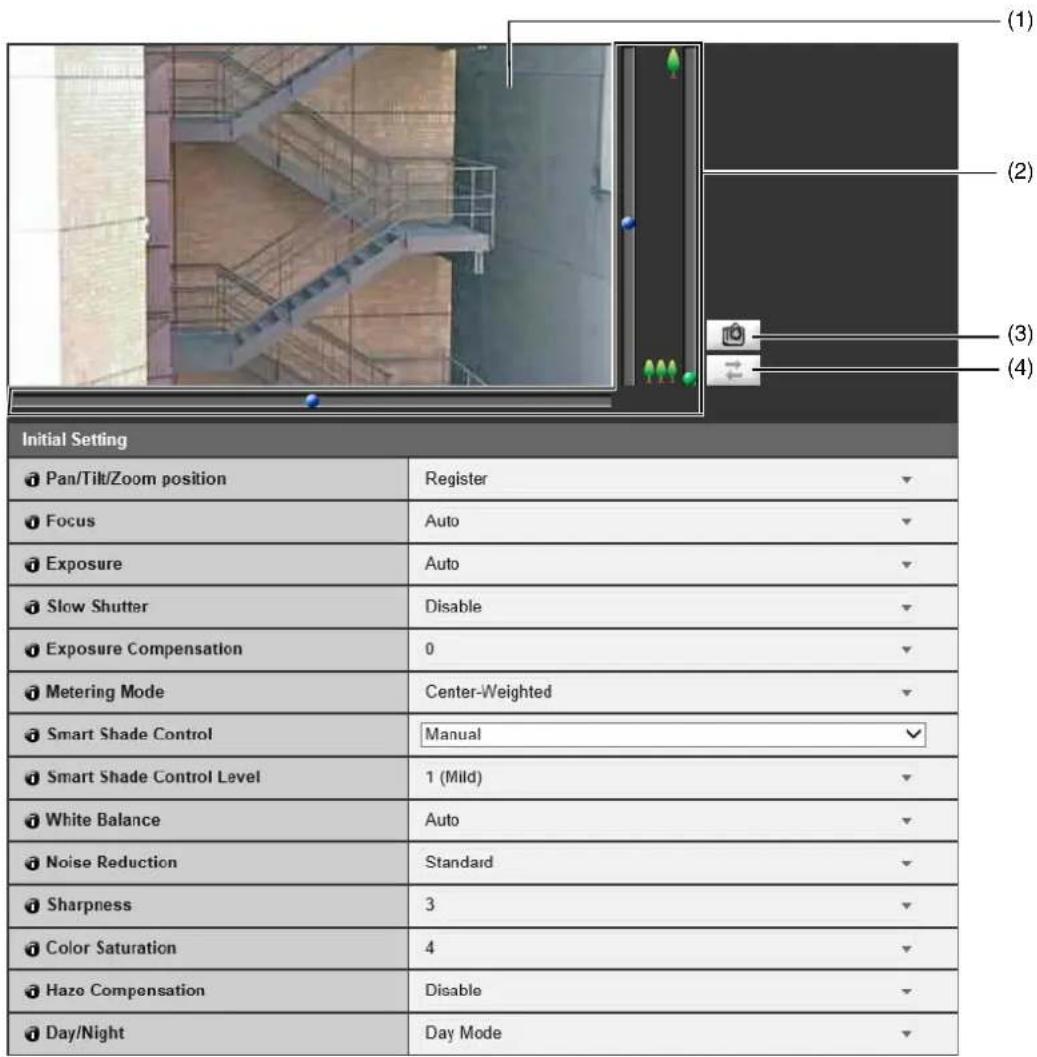Click the single tree telephoto icon
The height and width of the screenshot is (1057, 1037).
click(673, 63)
